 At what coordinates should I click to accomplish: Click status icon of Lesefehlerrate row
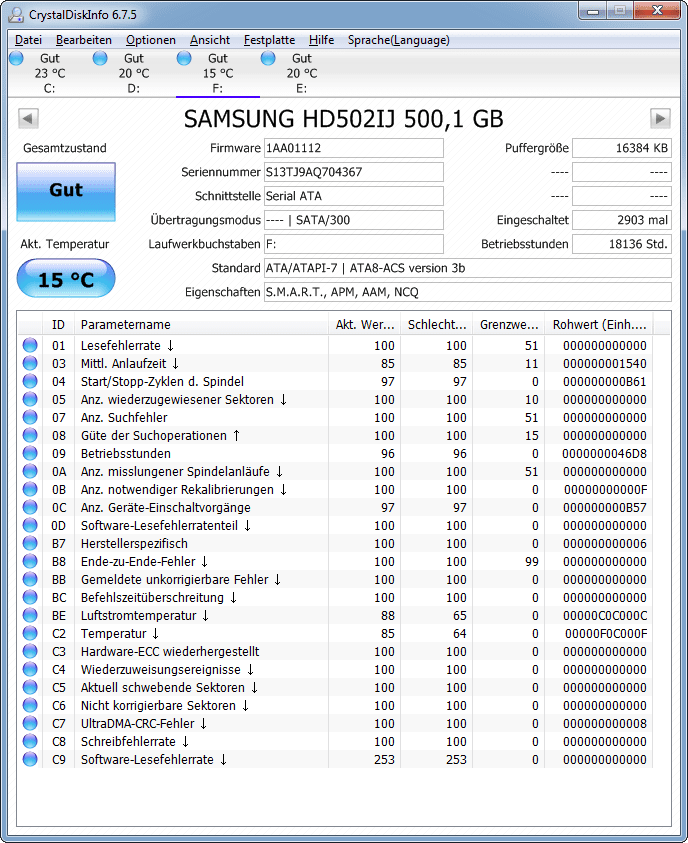pyautogui.click(x=30, y=345)
